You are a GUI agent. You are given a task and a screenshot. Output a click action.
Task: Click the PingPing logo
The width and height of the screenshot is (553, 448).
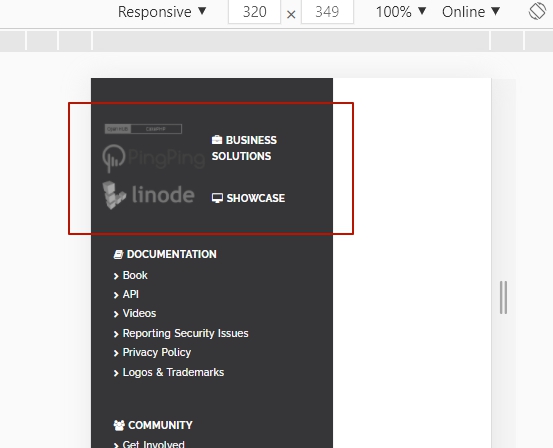click(153, 158)
